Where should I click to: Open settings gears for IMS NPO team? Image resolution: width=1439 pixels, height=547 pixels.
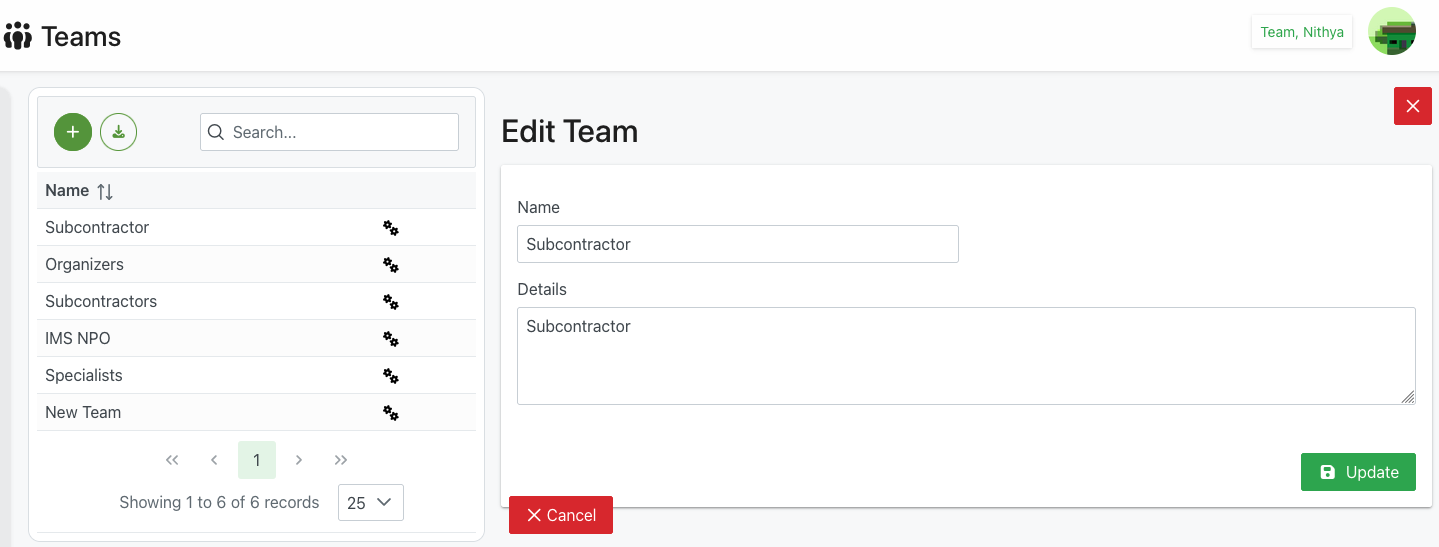tap(391, 339)
